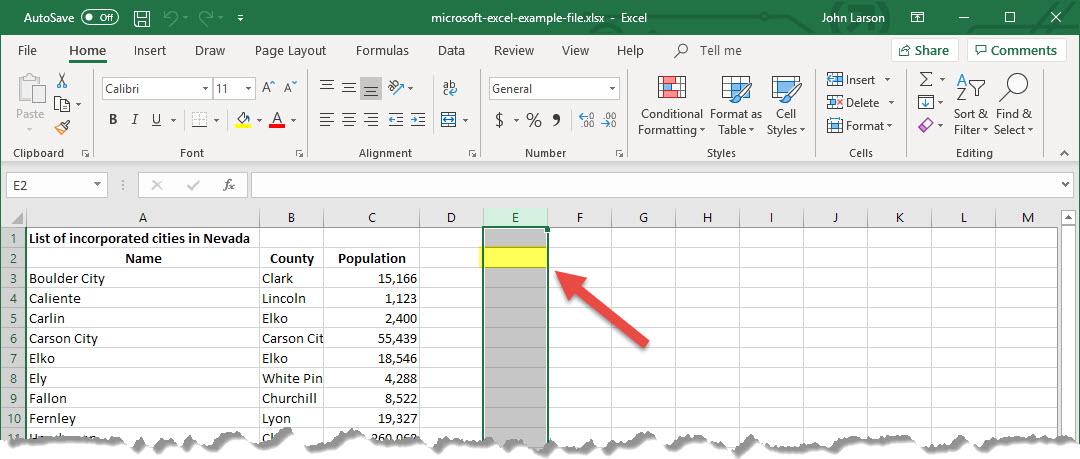
Task: Select the yellow highlighted cell E2
Action: coord(515,258)
